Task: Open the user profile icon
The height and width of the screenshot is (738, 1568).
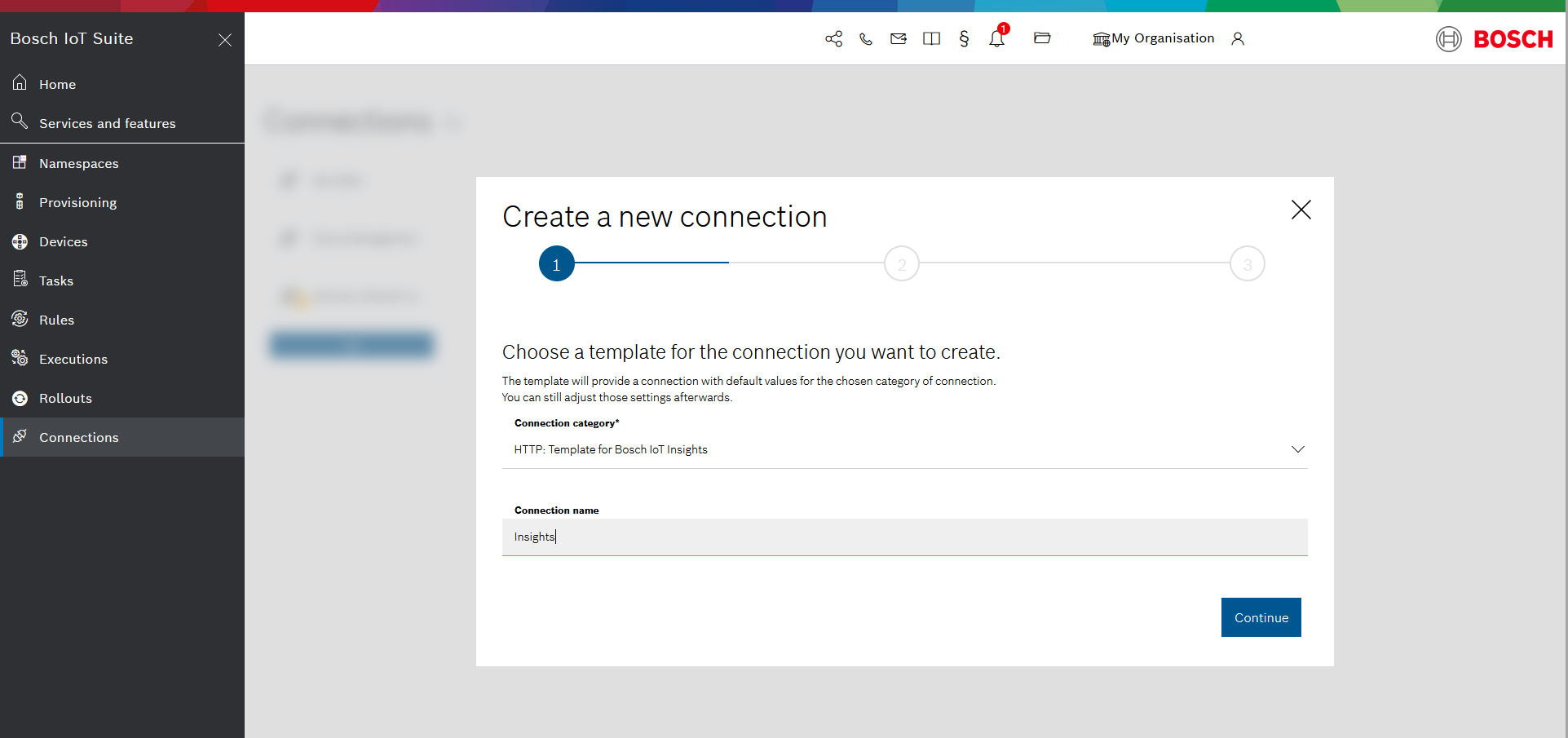Action: tap(1238, 38)
